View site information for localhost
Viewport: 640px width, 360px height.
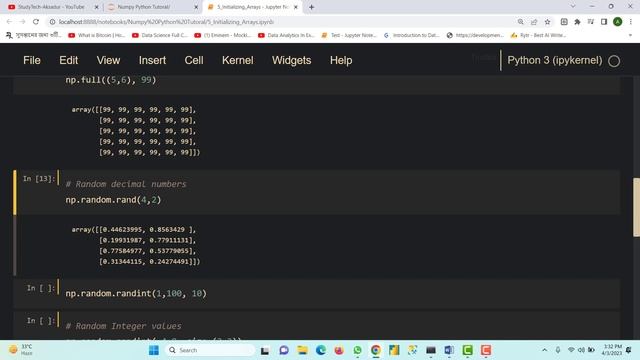pos(52,22)
